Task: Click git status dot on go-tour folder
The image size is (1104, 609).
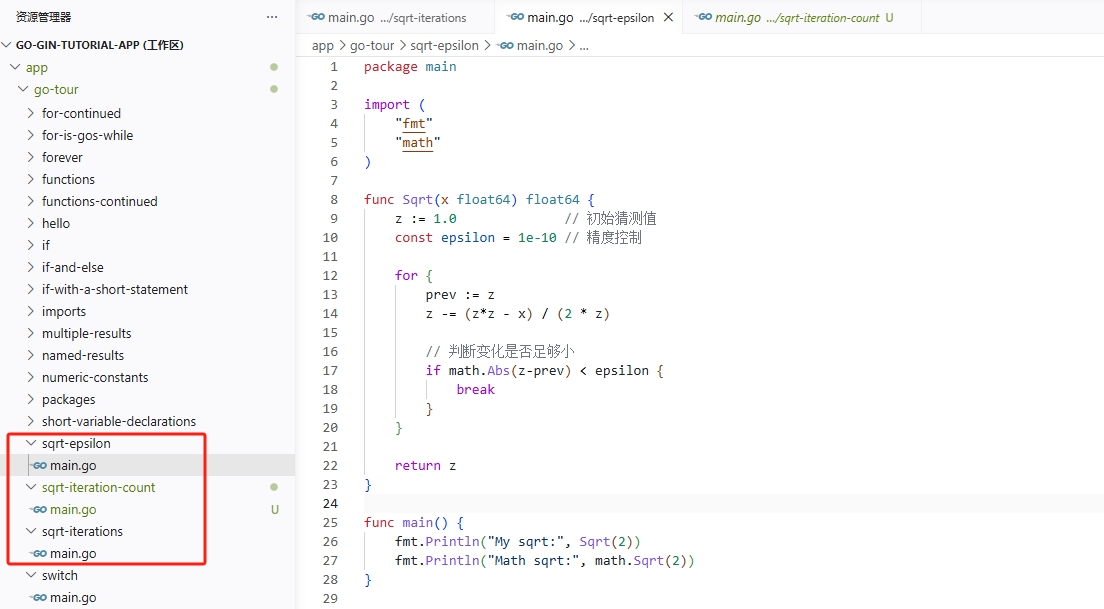Action: click(x=274, y=89)
